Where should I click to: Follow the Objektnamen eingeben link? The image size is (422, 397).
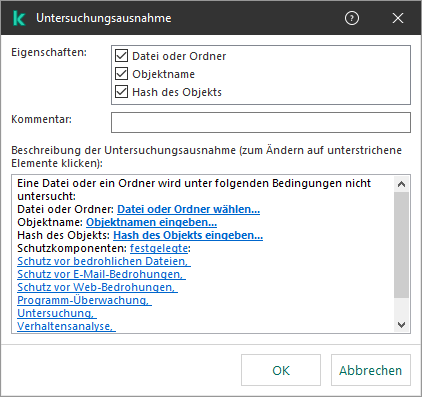pyautogui.click(x=151, y=222)
